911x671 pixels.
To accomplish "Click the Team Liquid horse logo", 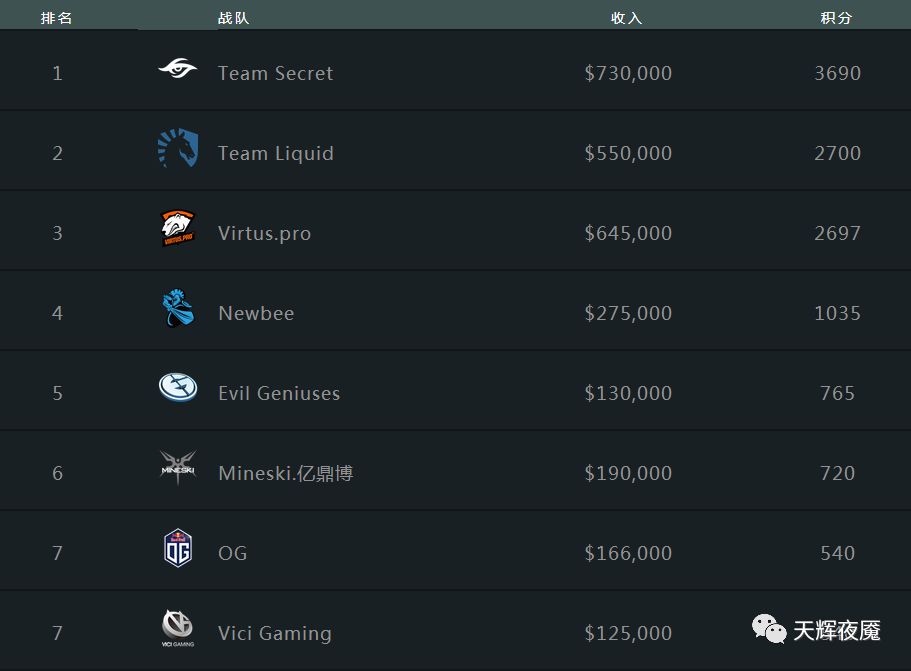I will [178, 148].
